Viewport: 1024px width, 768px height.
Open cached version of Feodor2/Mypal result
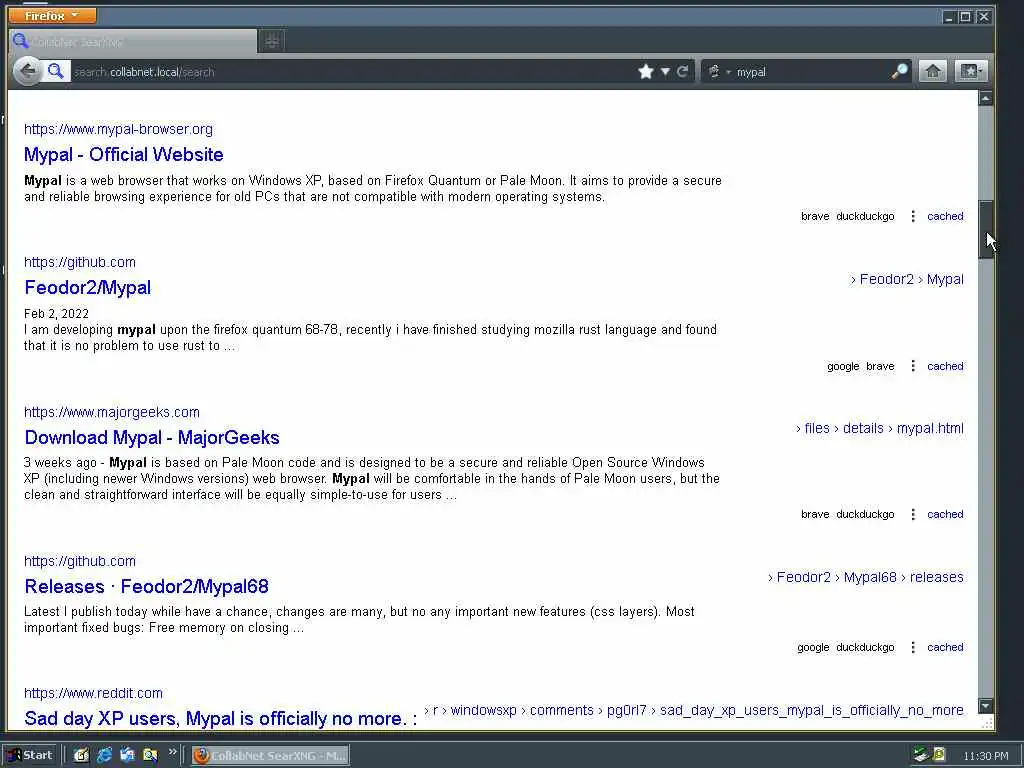(945, 366)
